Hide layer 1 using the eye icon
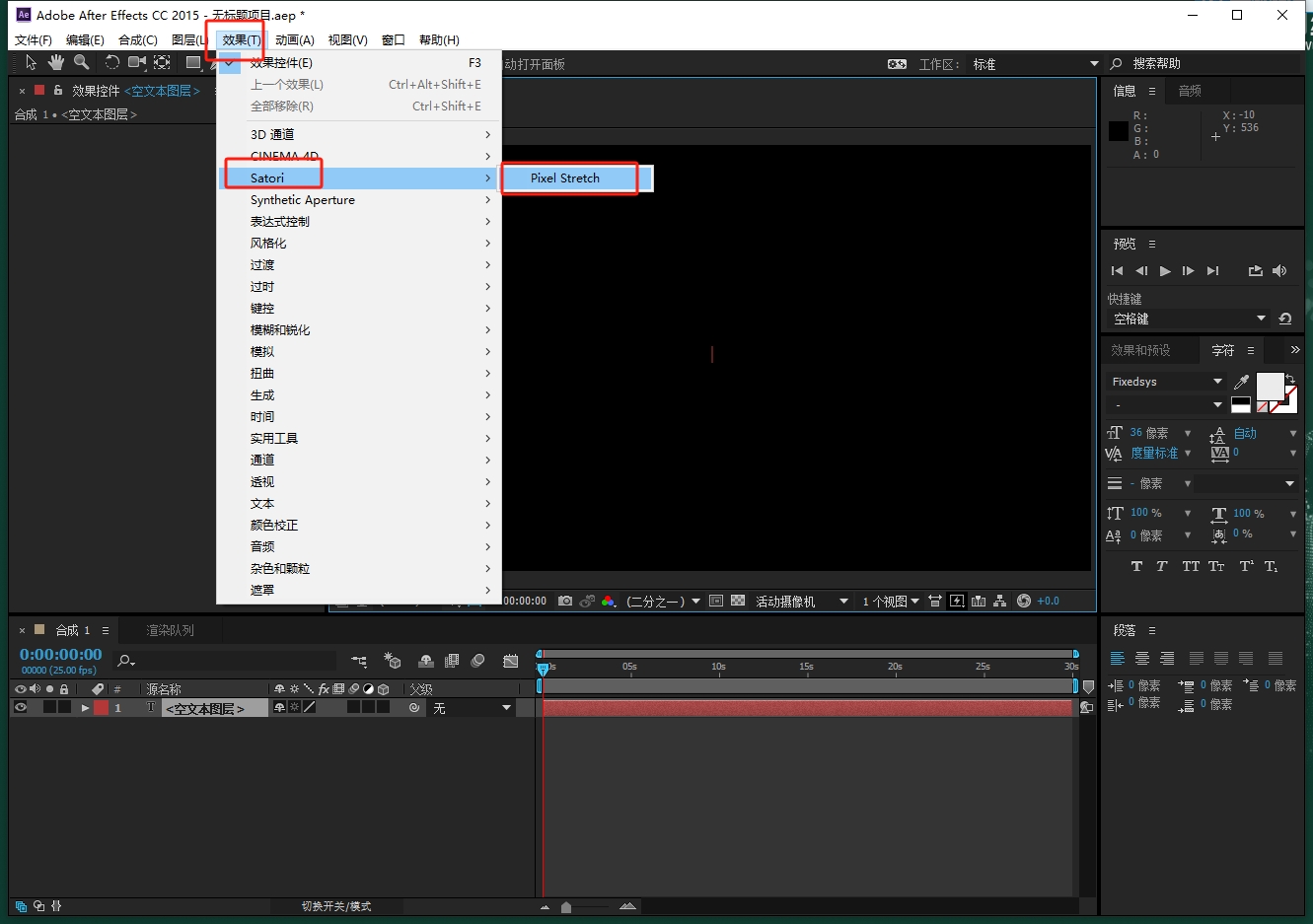 (x=20, y=707)
